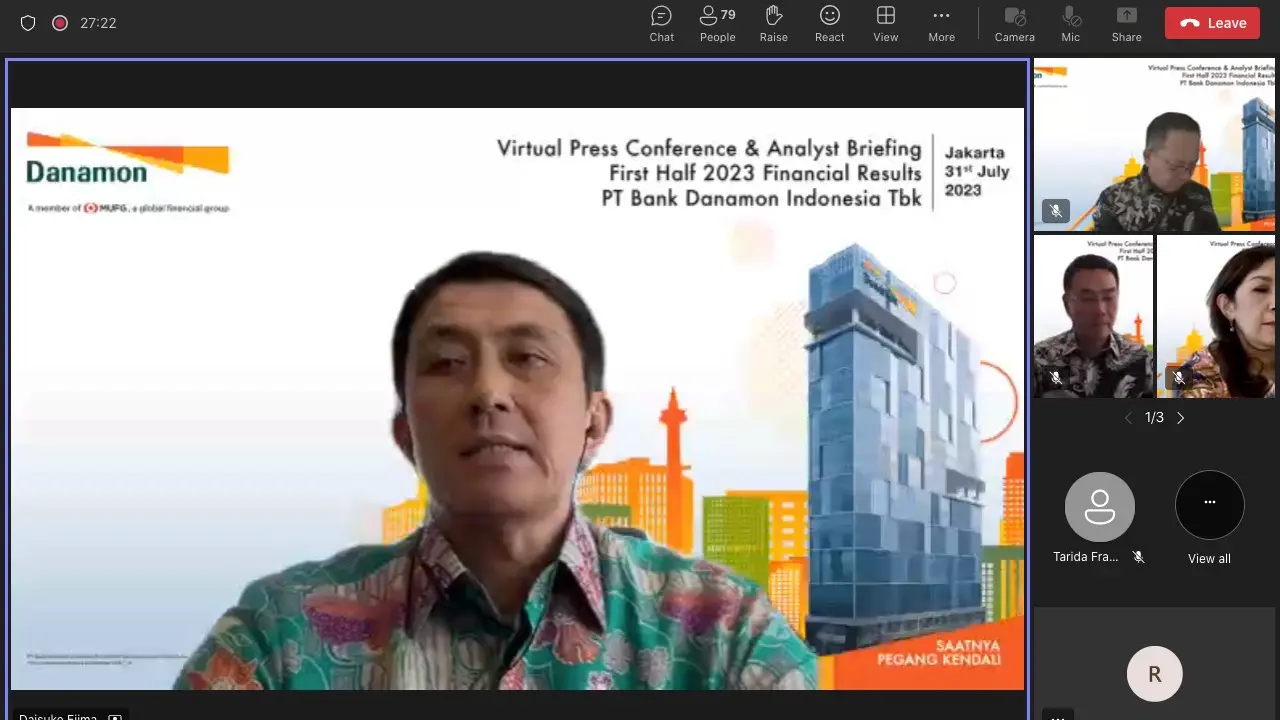Go to next participant page
The width and height of the screenshot is (1280, 720).
(x=1181, y=418)
